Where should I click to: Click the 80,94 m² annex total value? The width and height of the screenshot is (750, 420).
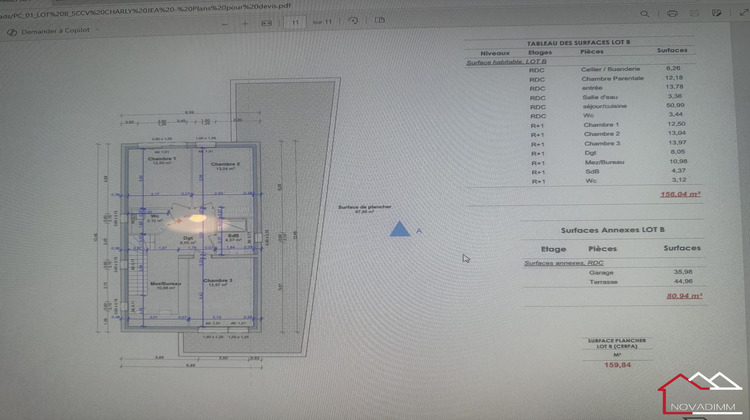684,296
